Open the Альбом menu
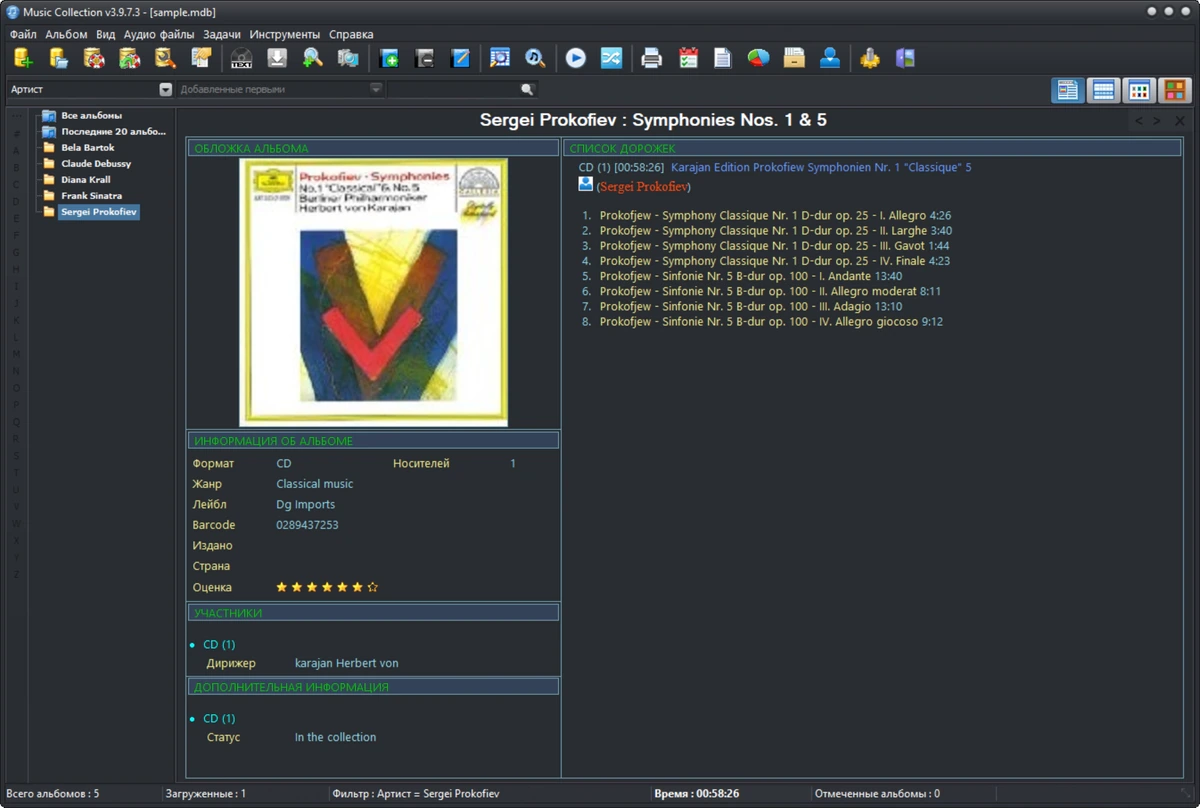Image resolution: width=1200 pixels, height=808 pixels. tap(66, 34)
